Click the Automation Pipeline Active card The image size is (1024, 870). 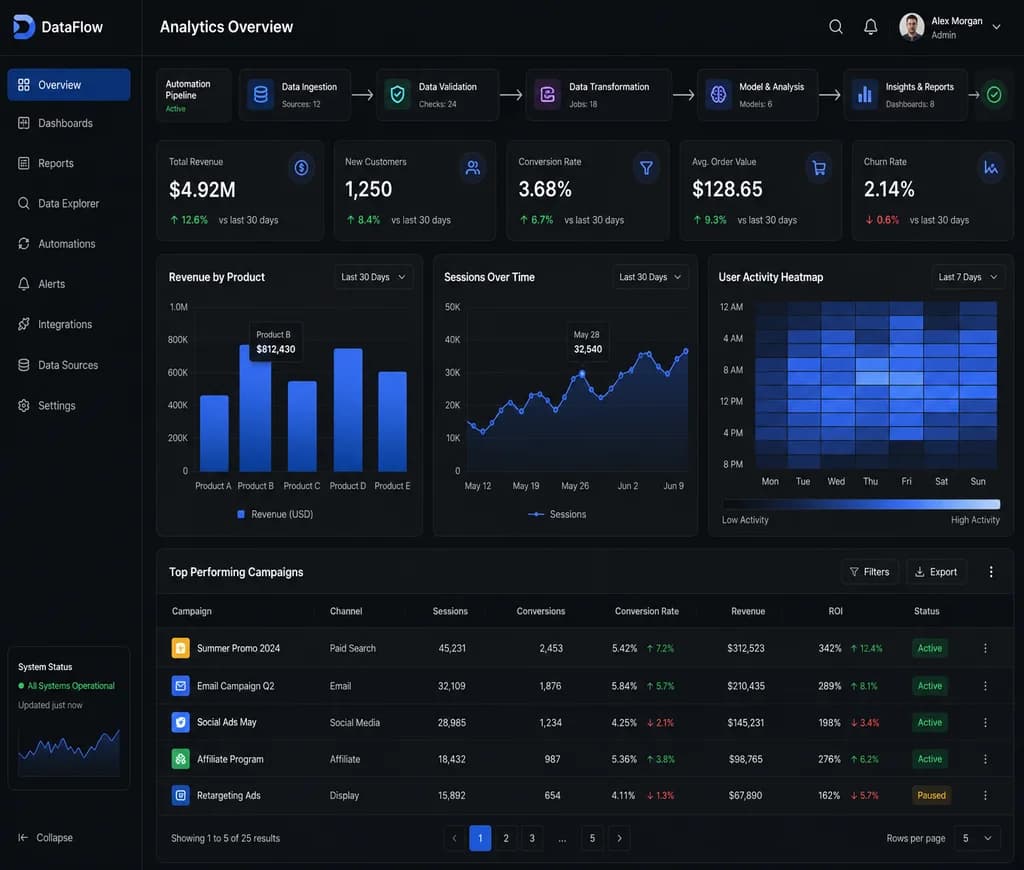194,95
